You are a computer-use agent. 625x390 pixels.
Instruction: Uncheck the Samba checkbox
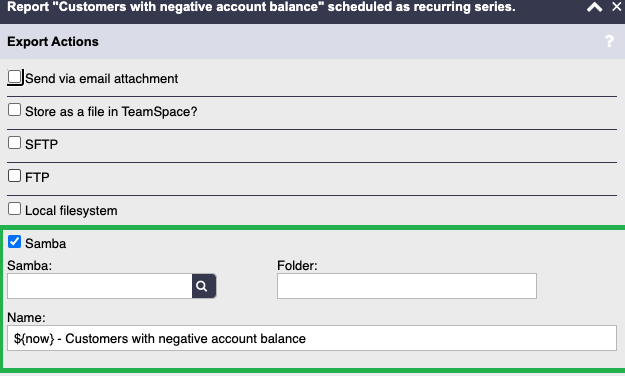(x=14, y=242)
